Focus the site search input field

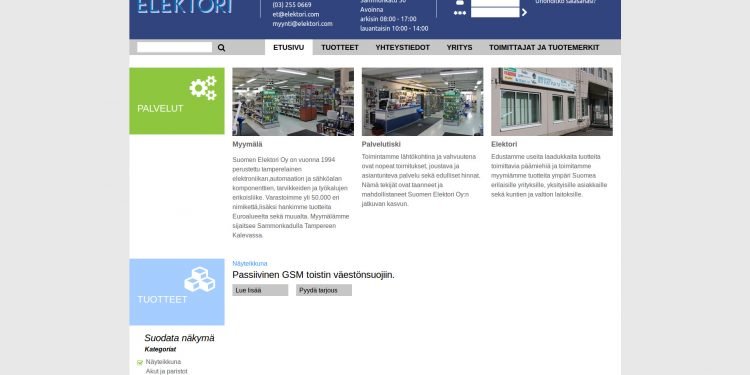[175, 47]
